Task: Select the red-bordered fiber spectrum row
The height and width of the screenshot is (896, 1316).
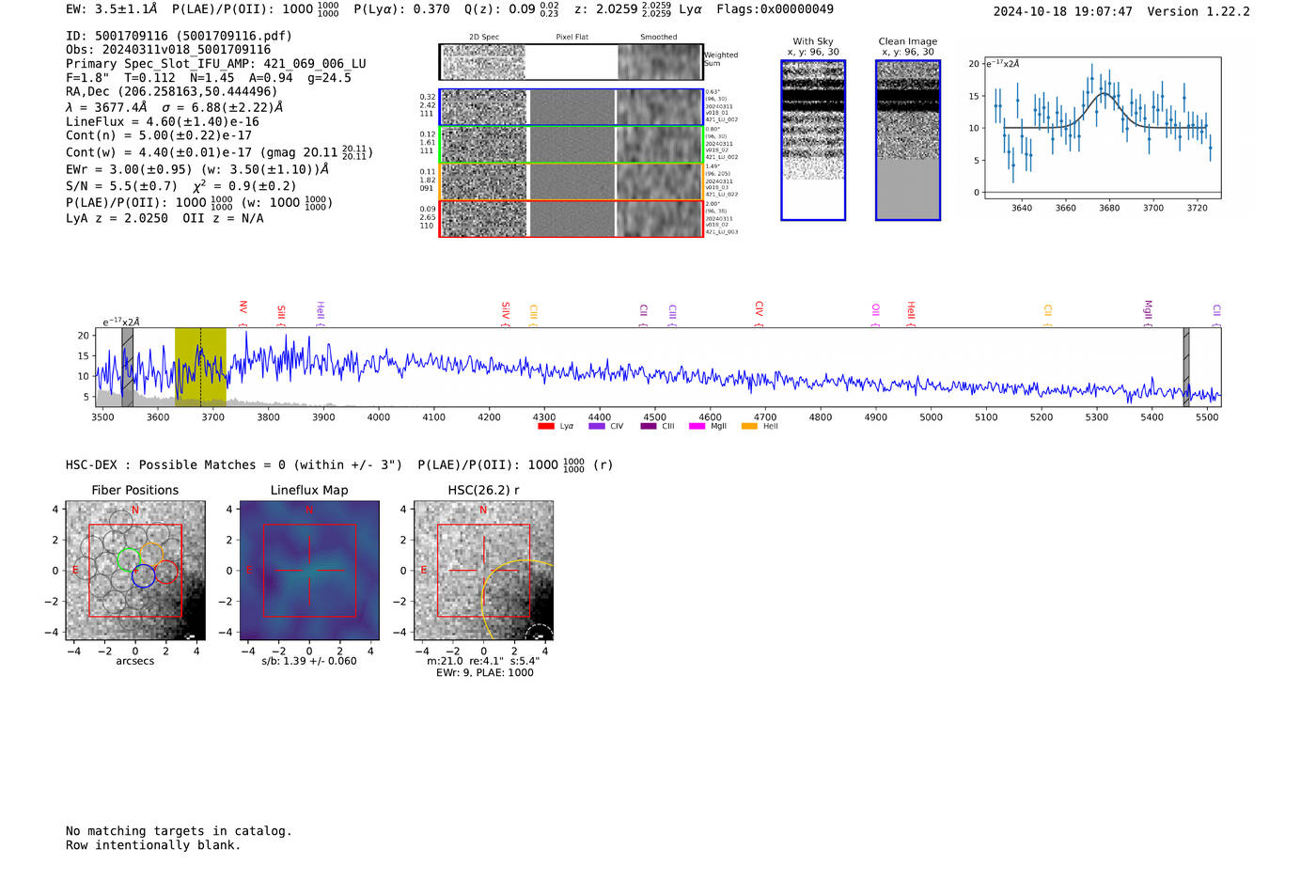Action: pos(571,219)
